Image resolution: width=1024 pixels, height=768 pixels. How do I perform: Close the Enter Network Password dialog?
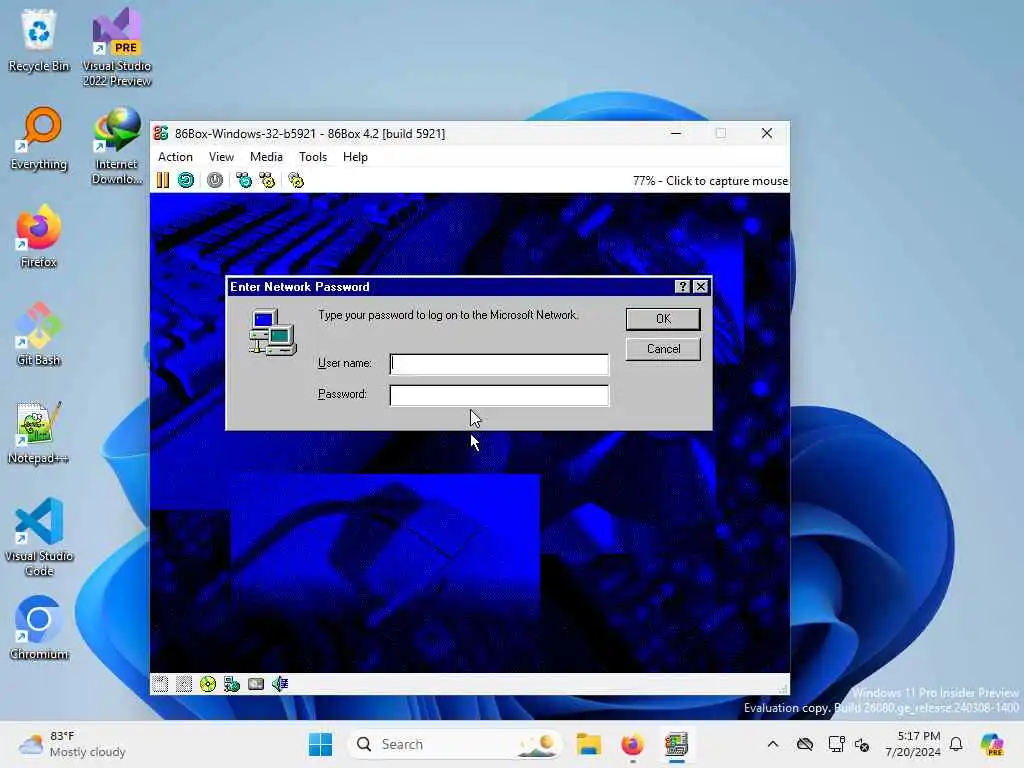point(701,287)
